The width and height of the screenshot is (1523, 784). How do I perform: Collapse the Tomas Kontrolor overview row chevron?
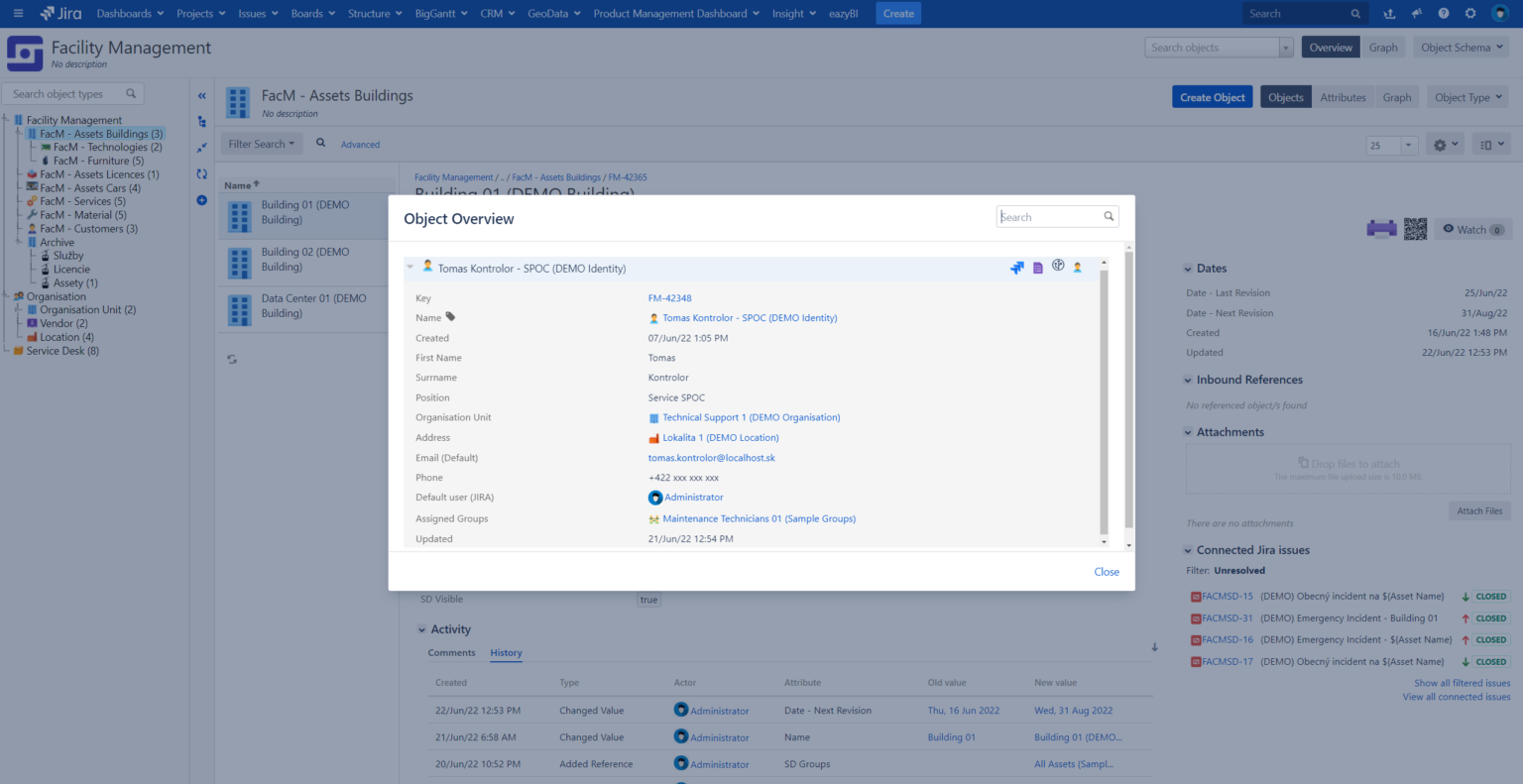(410, 266)
